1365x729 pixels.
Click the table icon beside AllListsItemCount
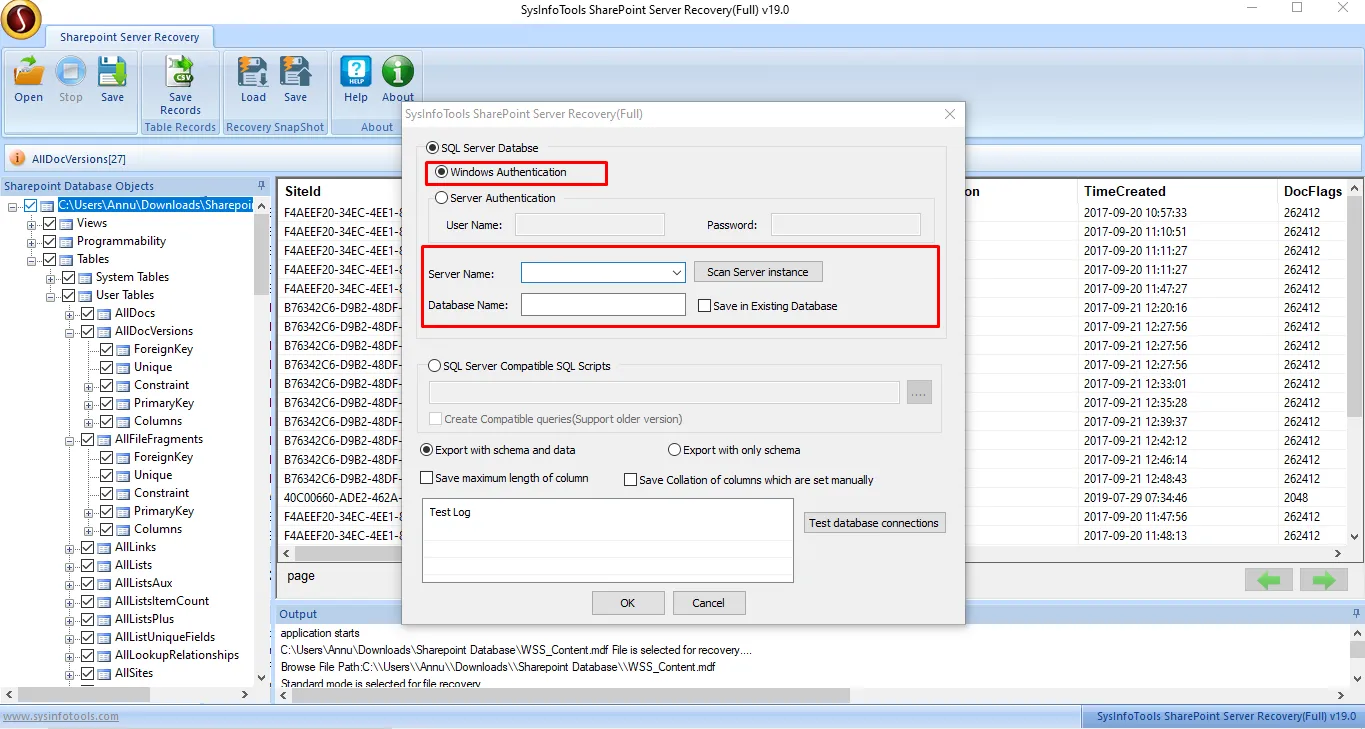[105, 601]
